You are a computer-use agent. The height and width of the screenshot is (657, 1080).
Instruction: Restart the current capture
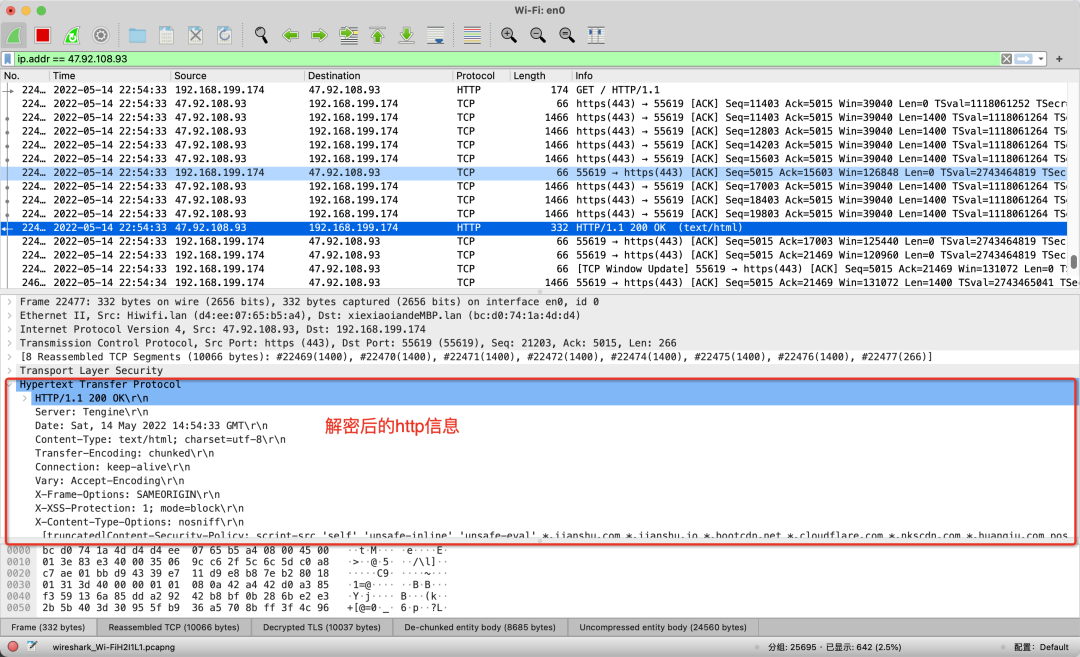point(72,35)
